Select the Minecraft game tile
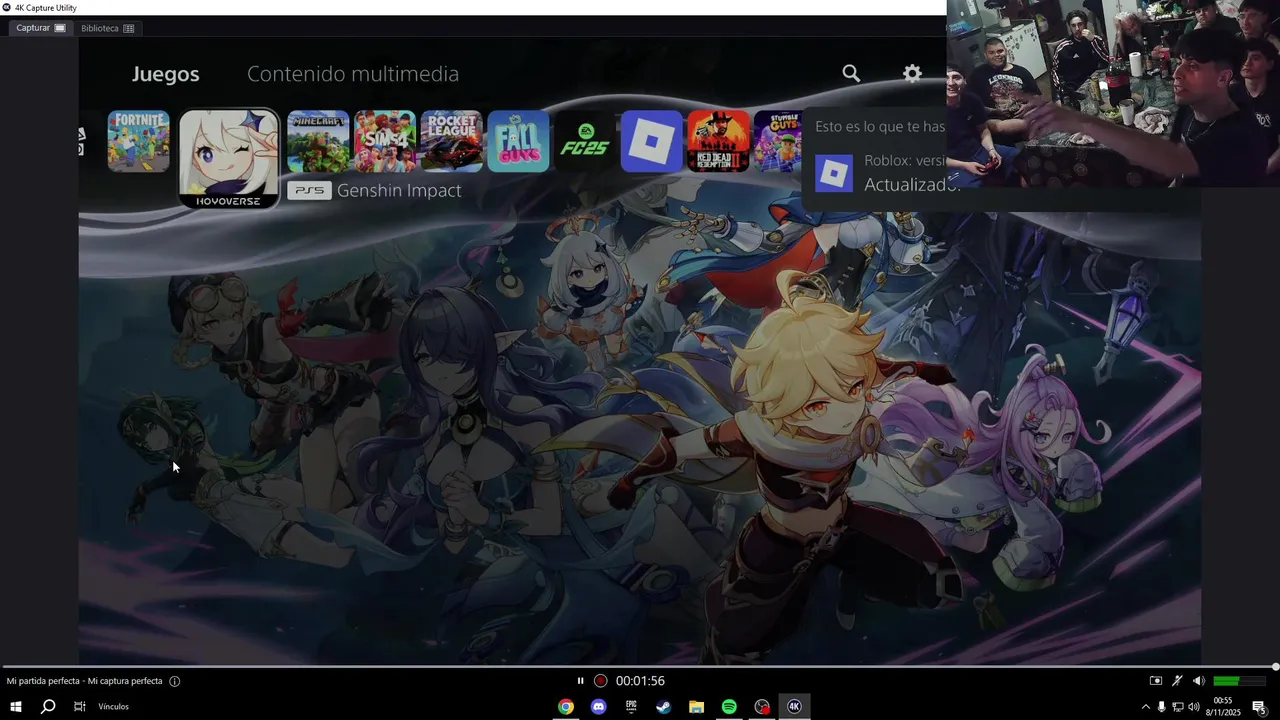 [x=318, y=141]
